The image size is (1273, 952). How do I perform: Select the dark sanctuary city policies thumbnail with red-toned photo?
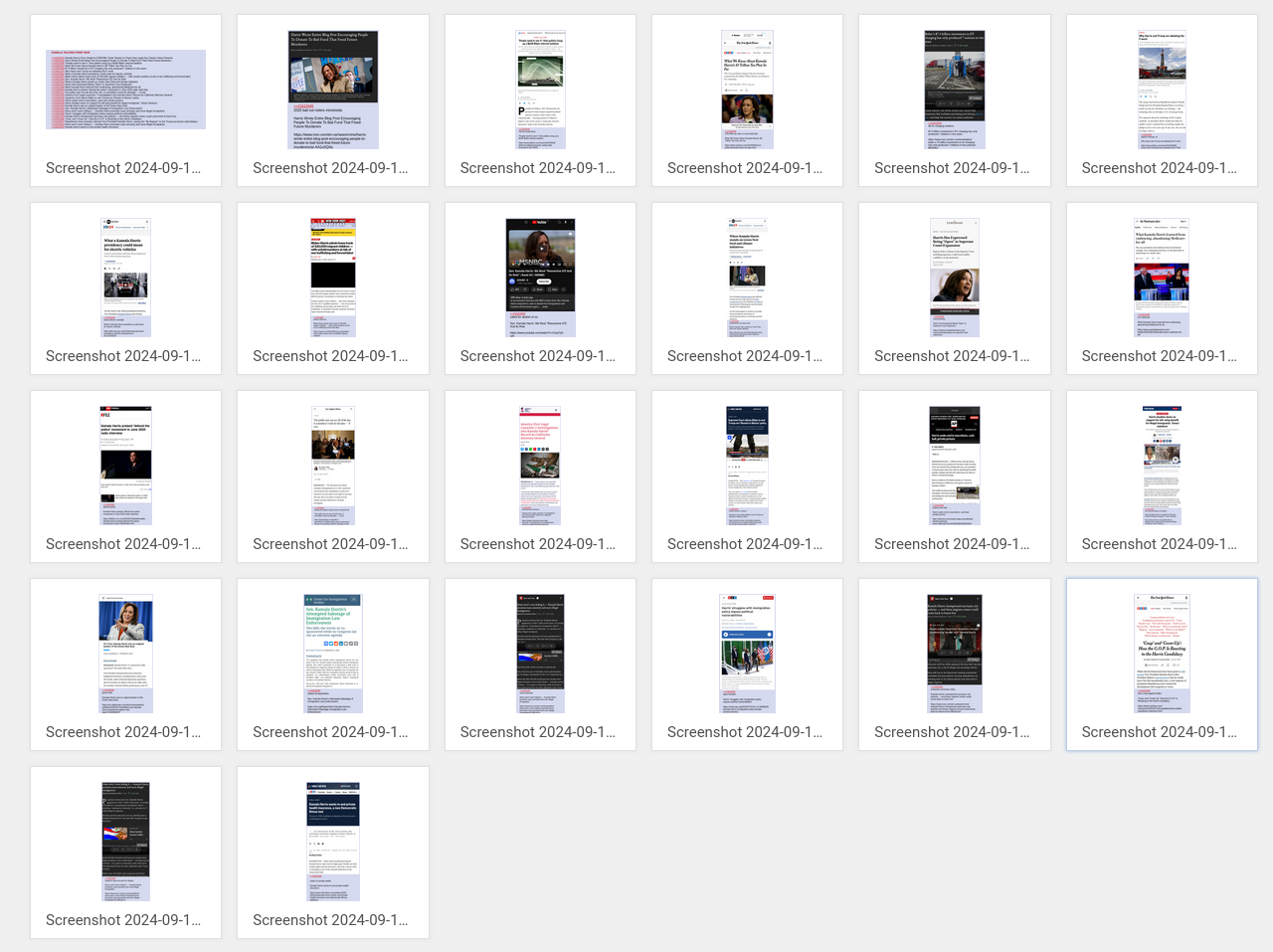click(x=955, y=654)
